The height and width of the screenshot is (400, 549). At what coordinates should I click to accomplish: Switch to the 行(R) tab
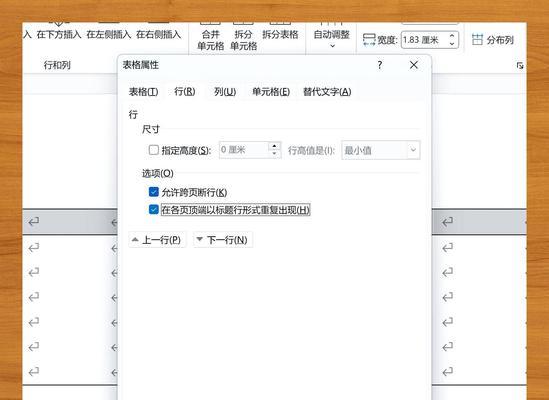(185, 92)
